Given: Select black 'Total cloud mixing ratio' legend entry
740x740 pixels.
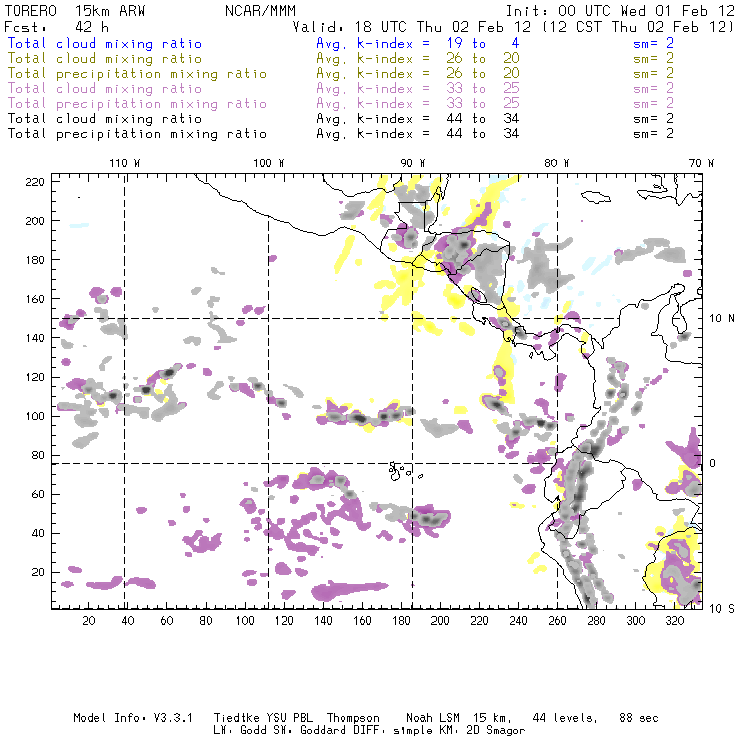Looking at the screenshot, I should tap(105, 118).
